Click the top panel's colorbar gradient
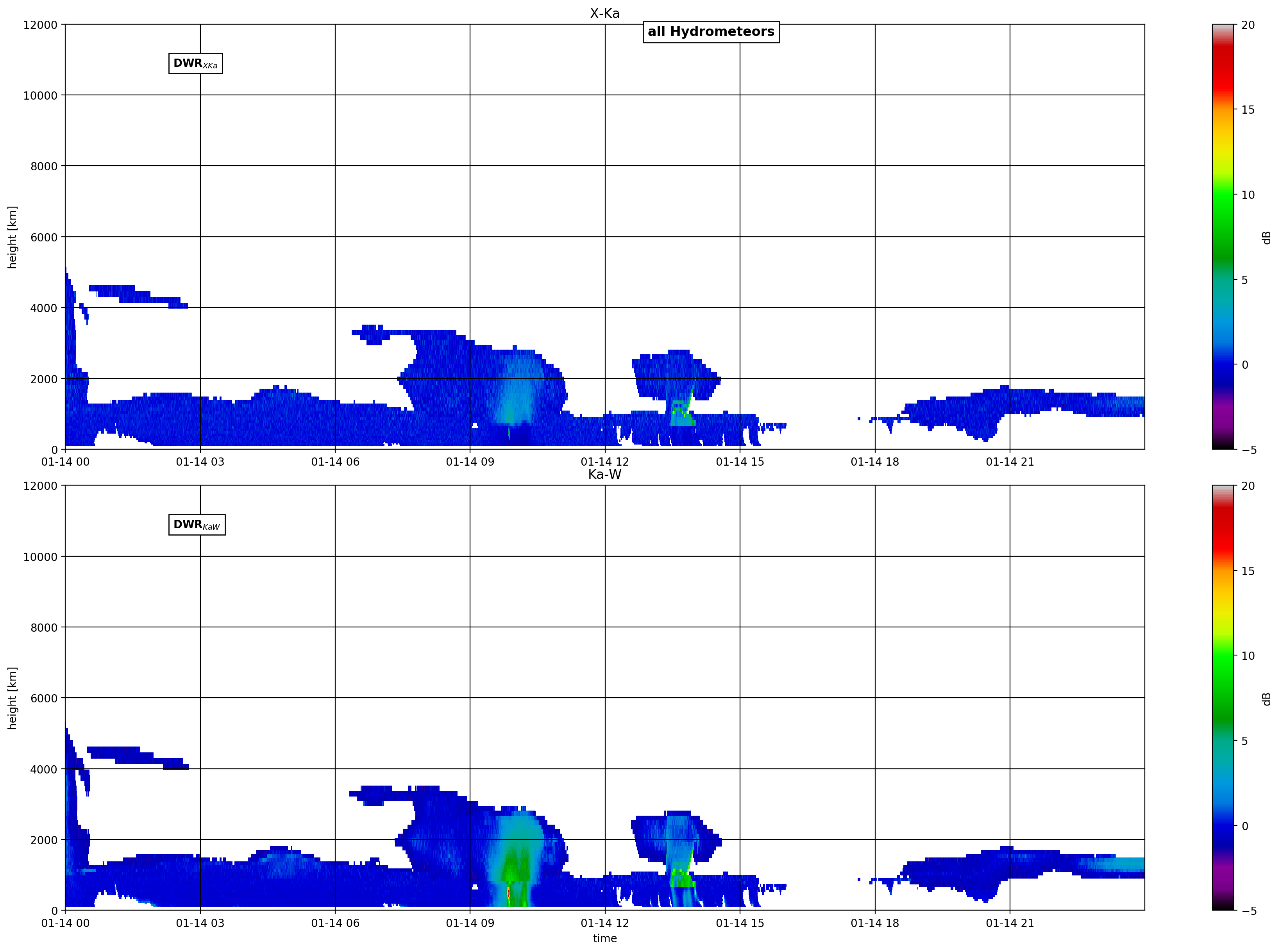 pyautogui.click(x=1223, y=237)
